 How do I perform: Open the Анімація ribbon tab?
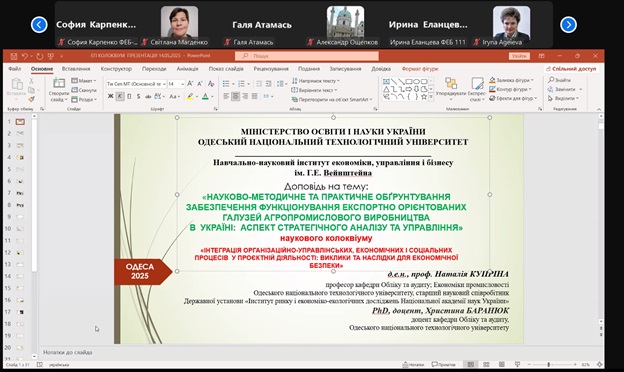pyautogui.click(x=187, y=69)
